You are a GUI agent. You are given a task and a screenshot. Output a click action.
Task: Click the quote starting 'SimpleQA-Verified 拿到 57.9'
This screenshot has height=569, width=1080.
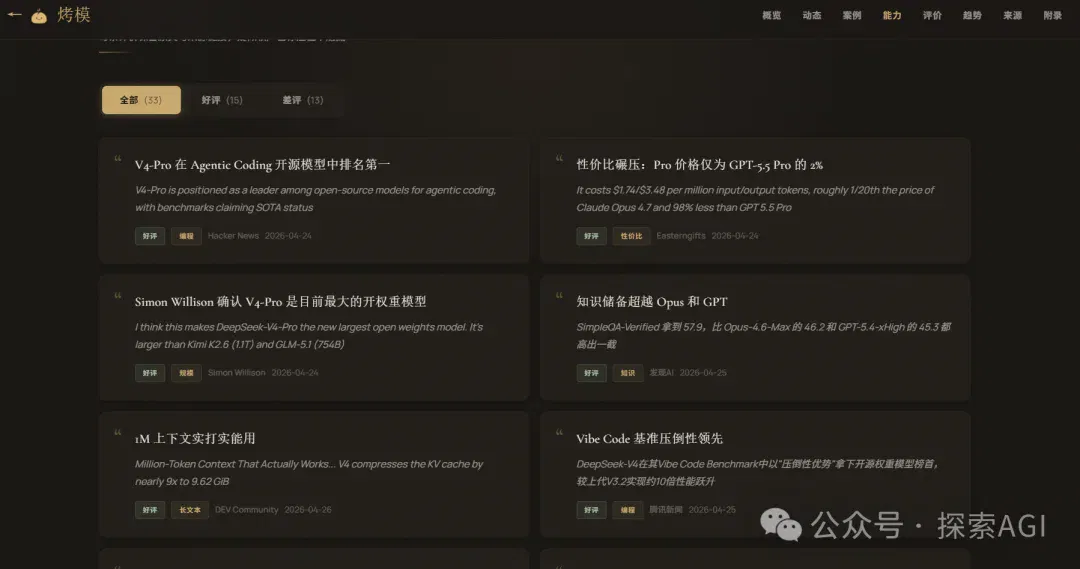(763, 335)
